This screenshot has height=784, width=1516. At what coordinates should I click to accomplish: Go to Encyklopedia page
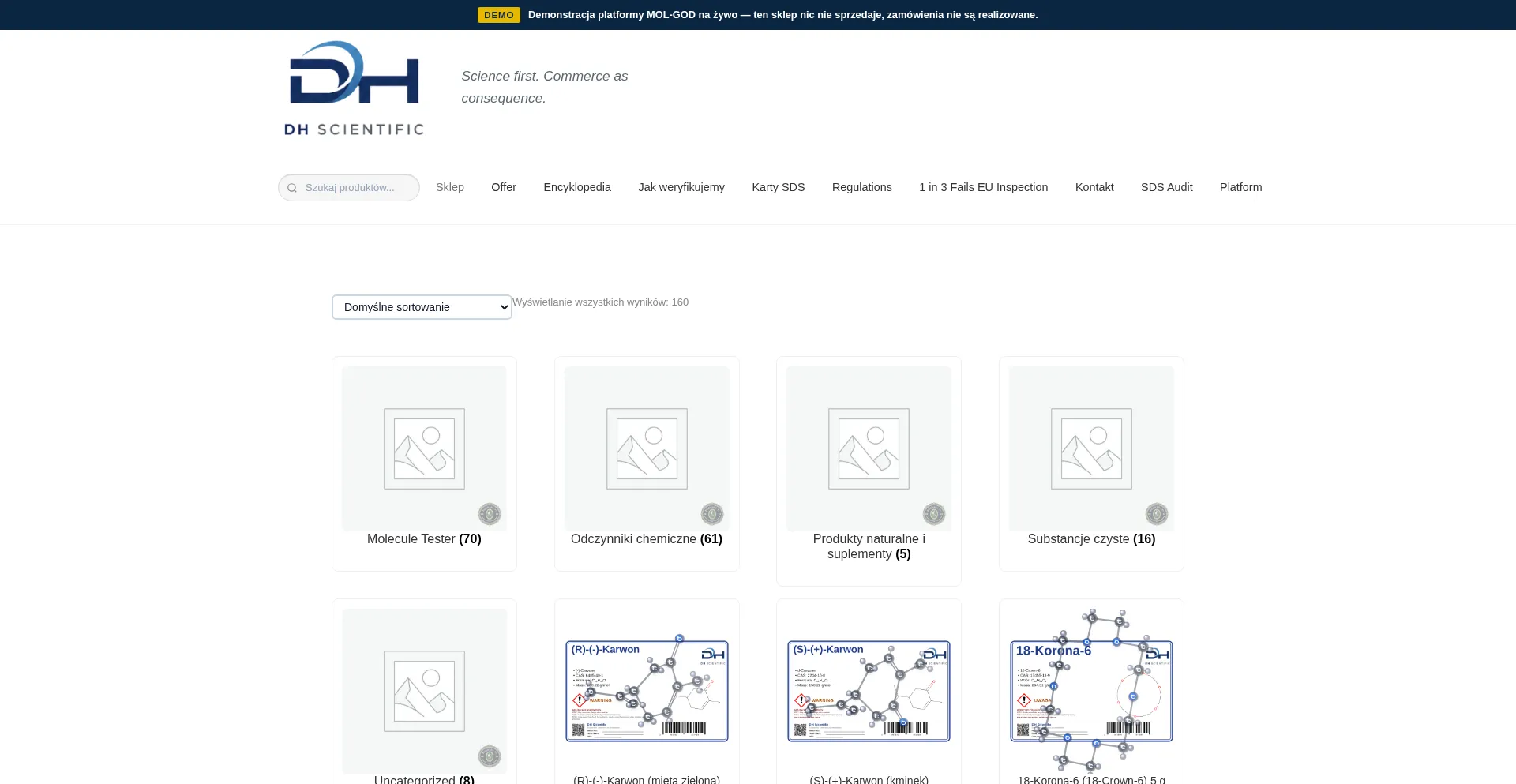pos(577,187)
